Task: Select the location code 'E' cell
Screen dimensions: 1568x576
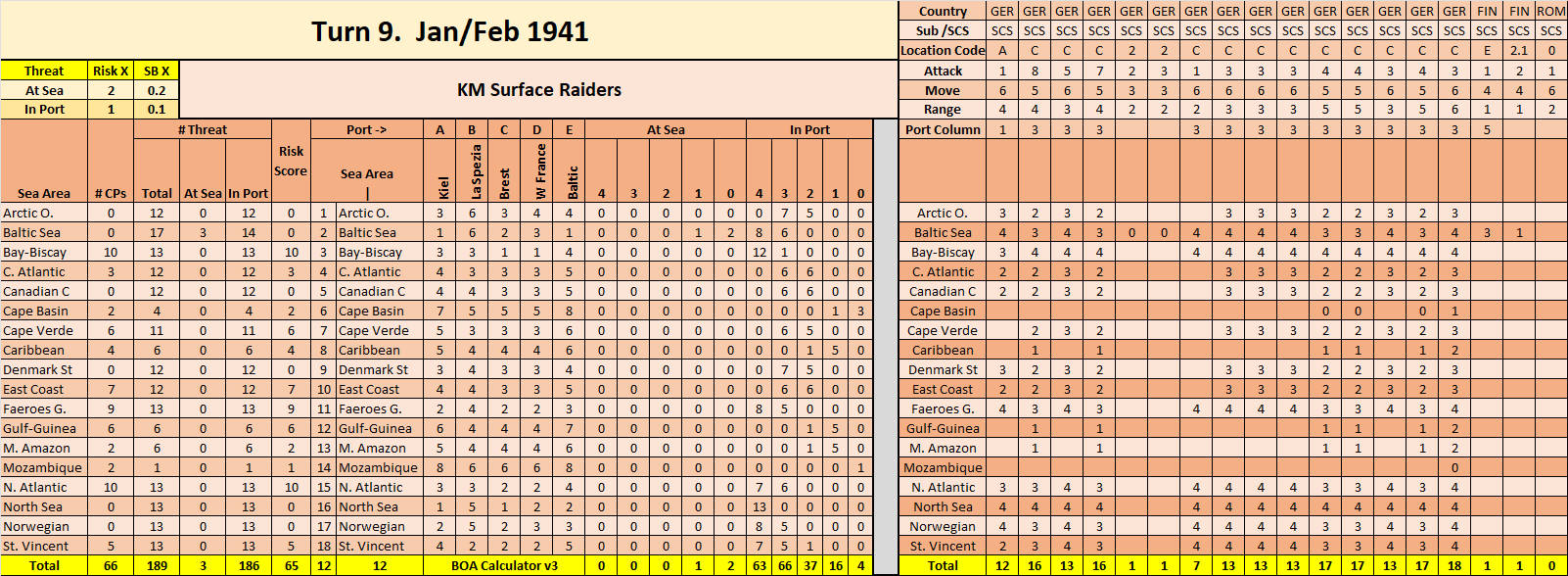Action: tap(1487, 50)
